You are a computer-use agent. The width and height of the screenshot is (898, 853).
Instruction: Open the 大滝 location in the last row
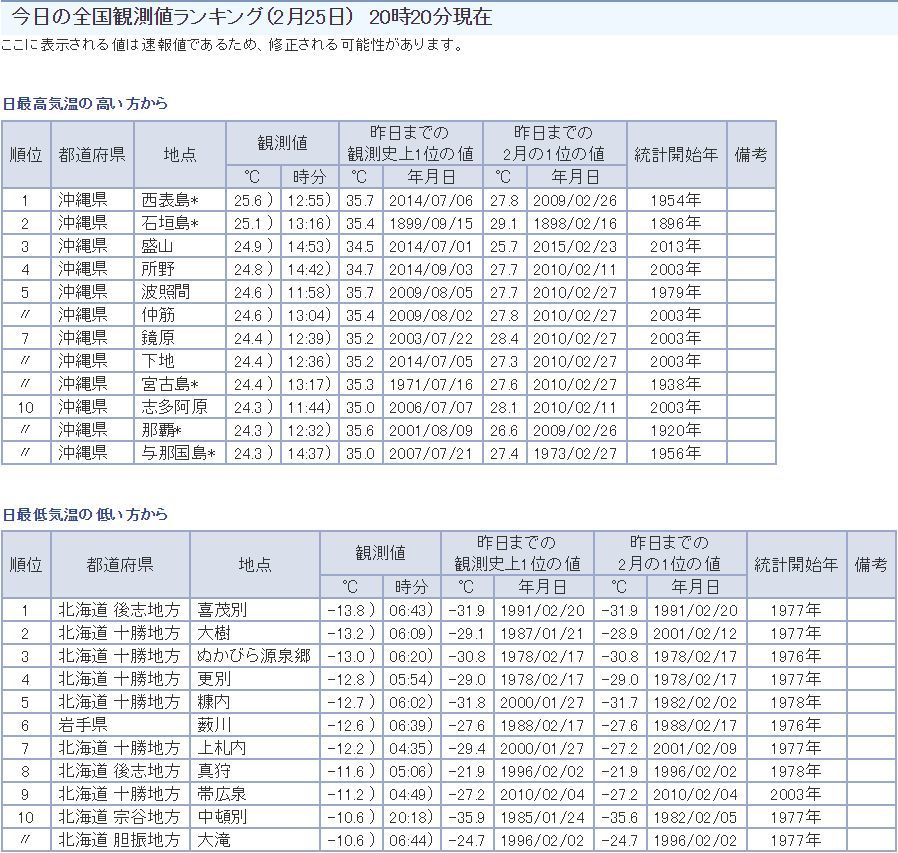pyautogui.click(x=213, y=840)
